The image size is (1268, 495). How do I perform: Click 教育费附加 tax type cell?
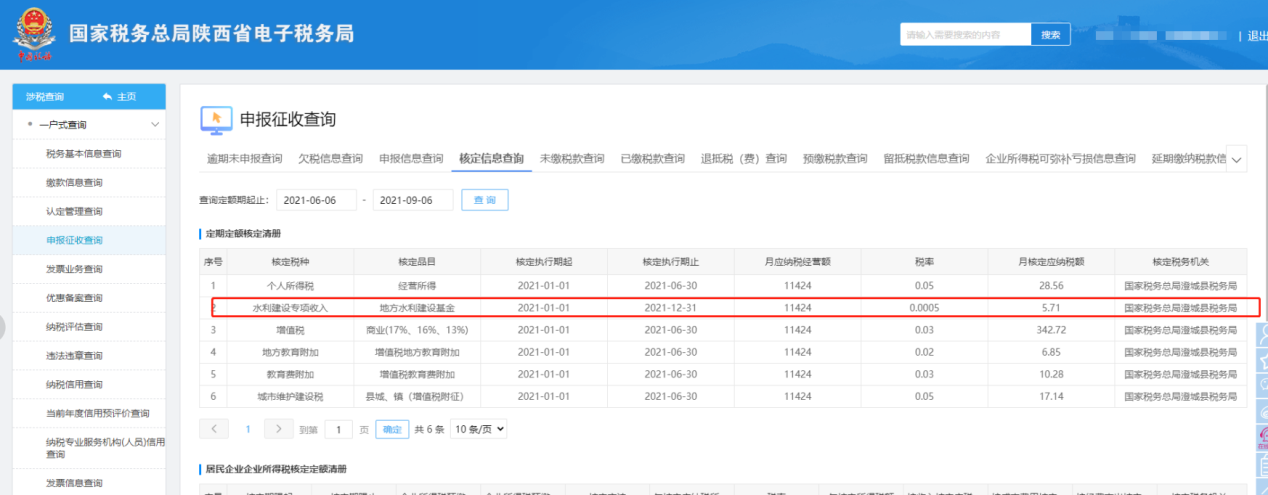290,374
